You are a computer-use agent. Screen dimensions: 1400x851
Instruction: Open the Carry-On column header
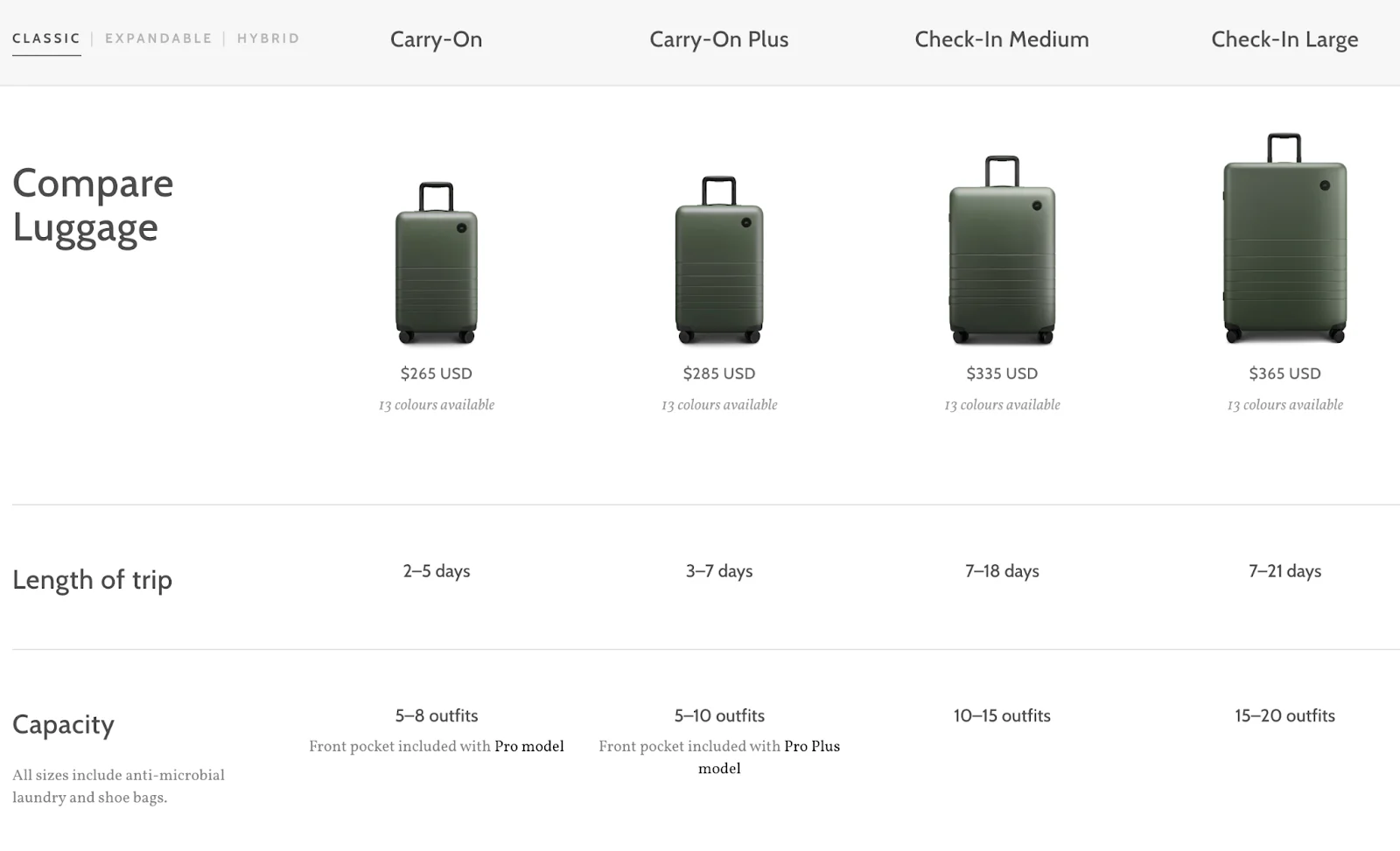coord(436,39)
